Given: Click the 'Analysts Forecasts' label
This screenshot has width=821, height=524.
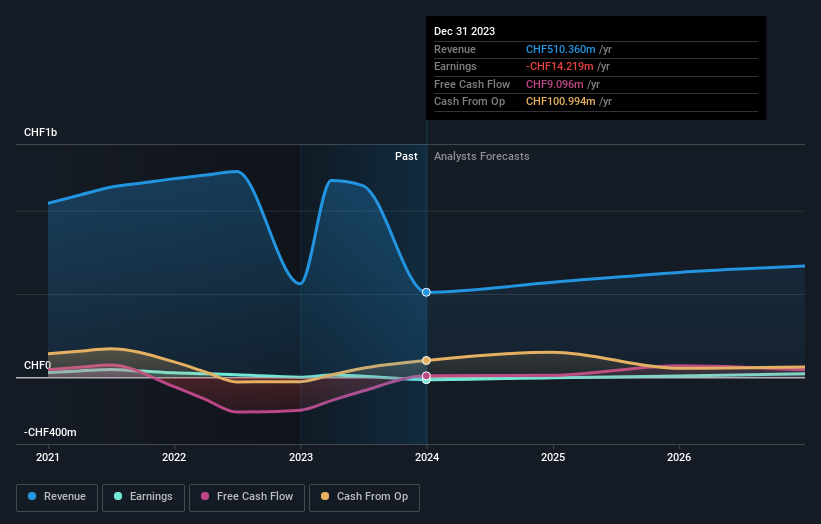Looking at the screenshot, I should click(482, 156).
